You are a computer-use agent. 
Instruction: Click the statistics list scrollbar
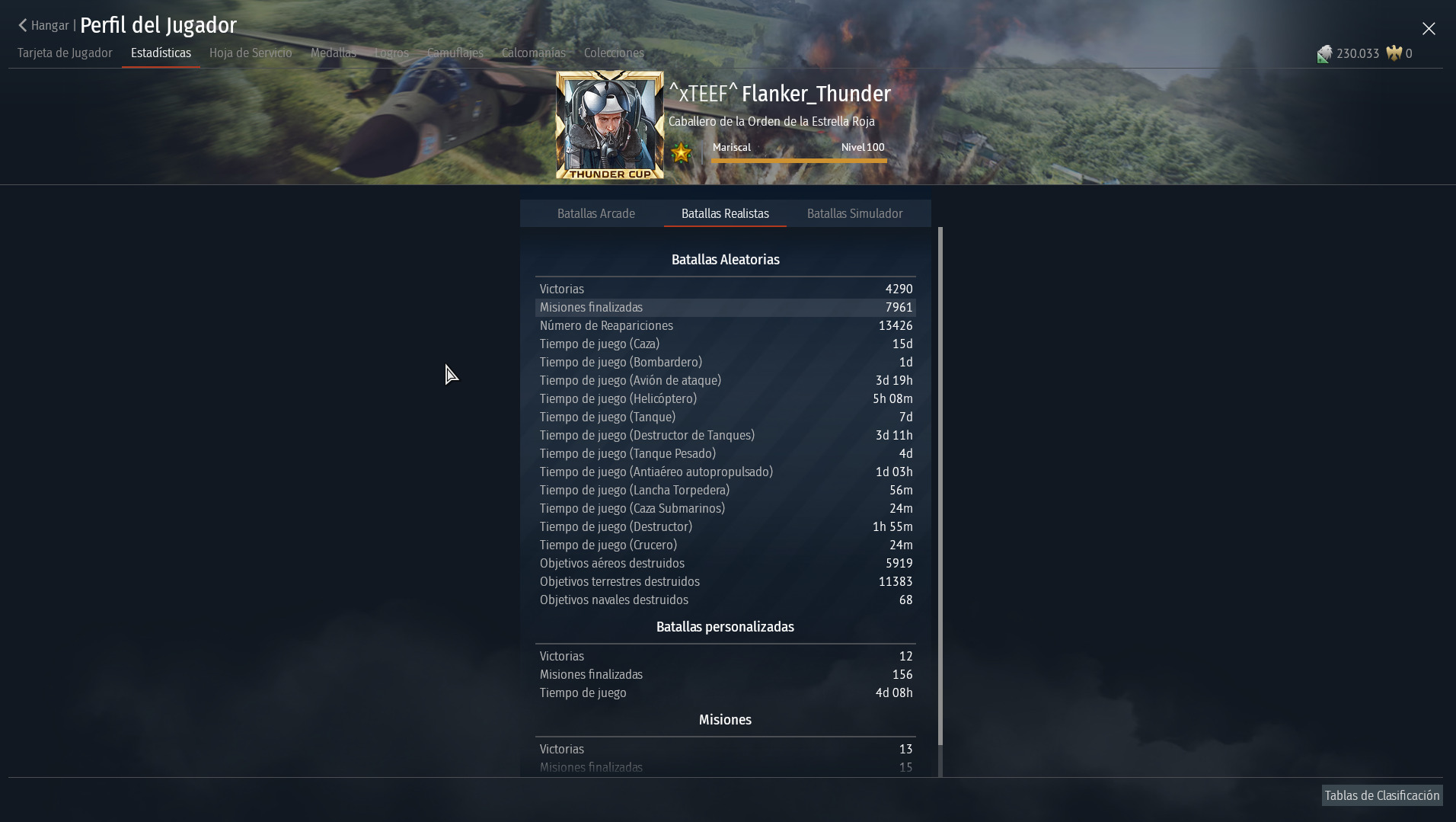point(940,486)
